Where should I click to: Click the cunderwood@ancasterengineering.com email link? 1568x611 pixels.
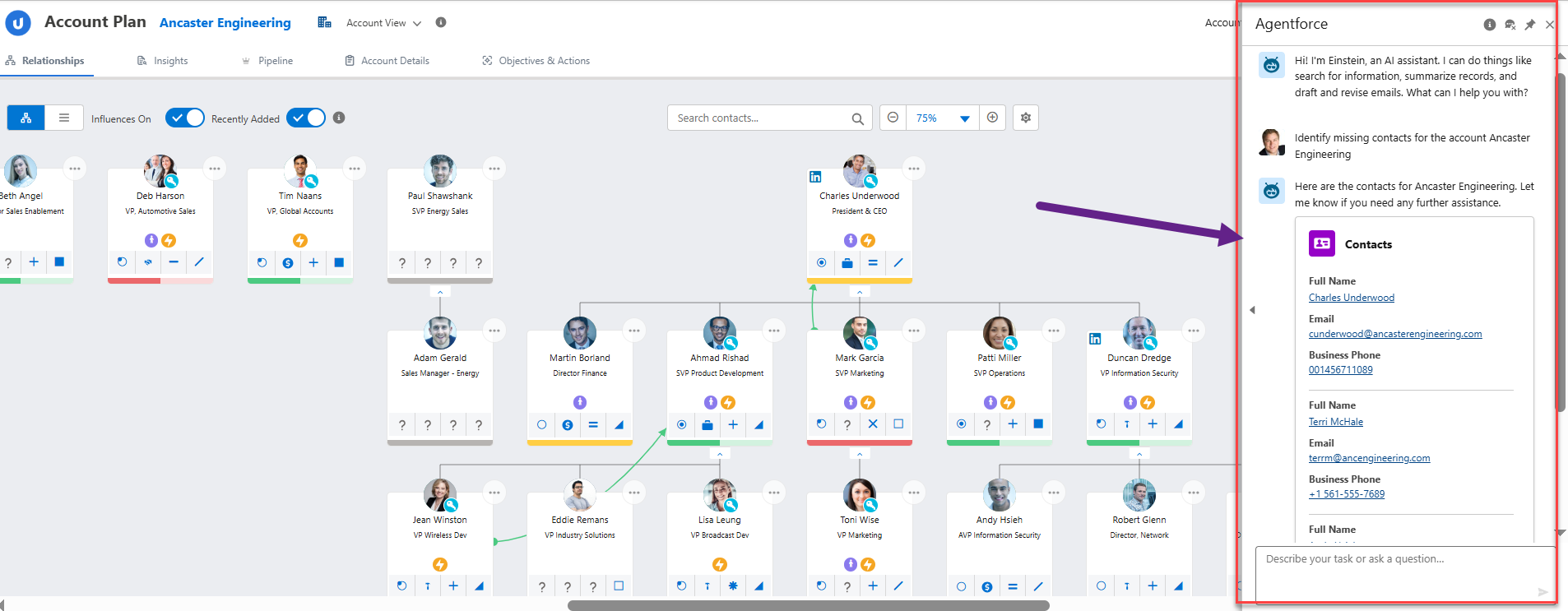click(1395, 334)
